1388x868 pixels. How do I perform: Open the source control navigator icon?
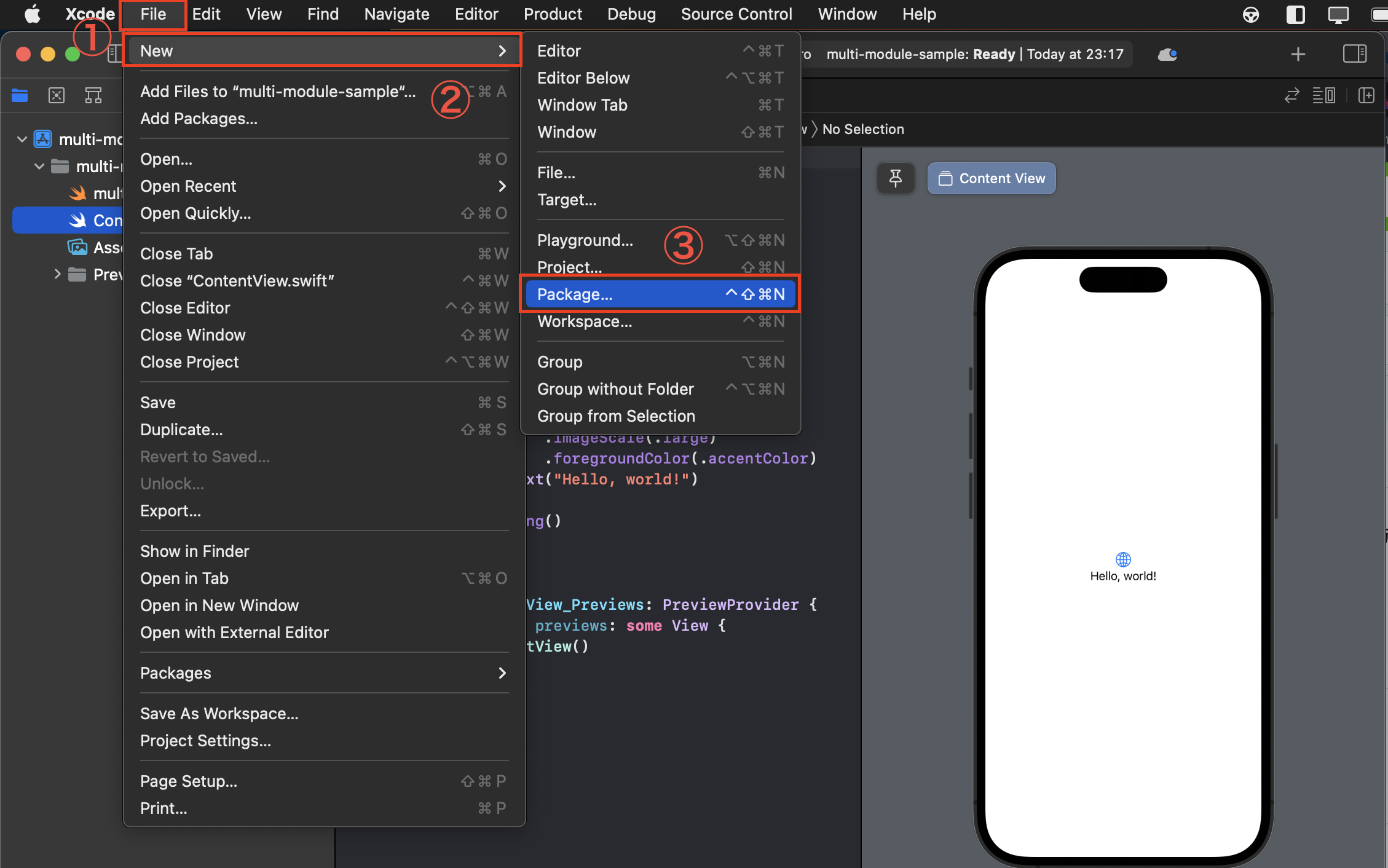point(57,95)
